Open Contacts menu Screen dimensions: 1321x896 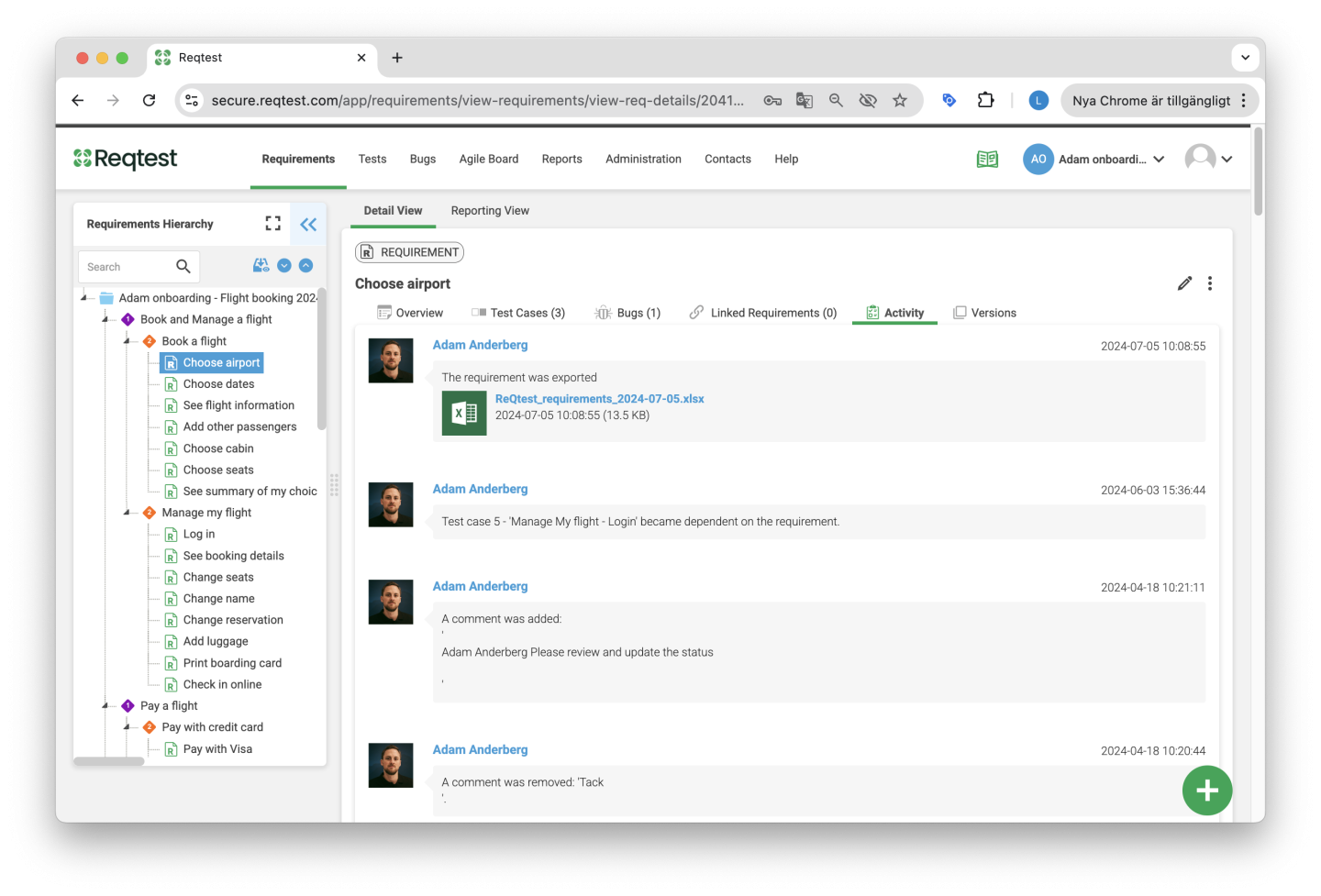(x=727, y=159)
